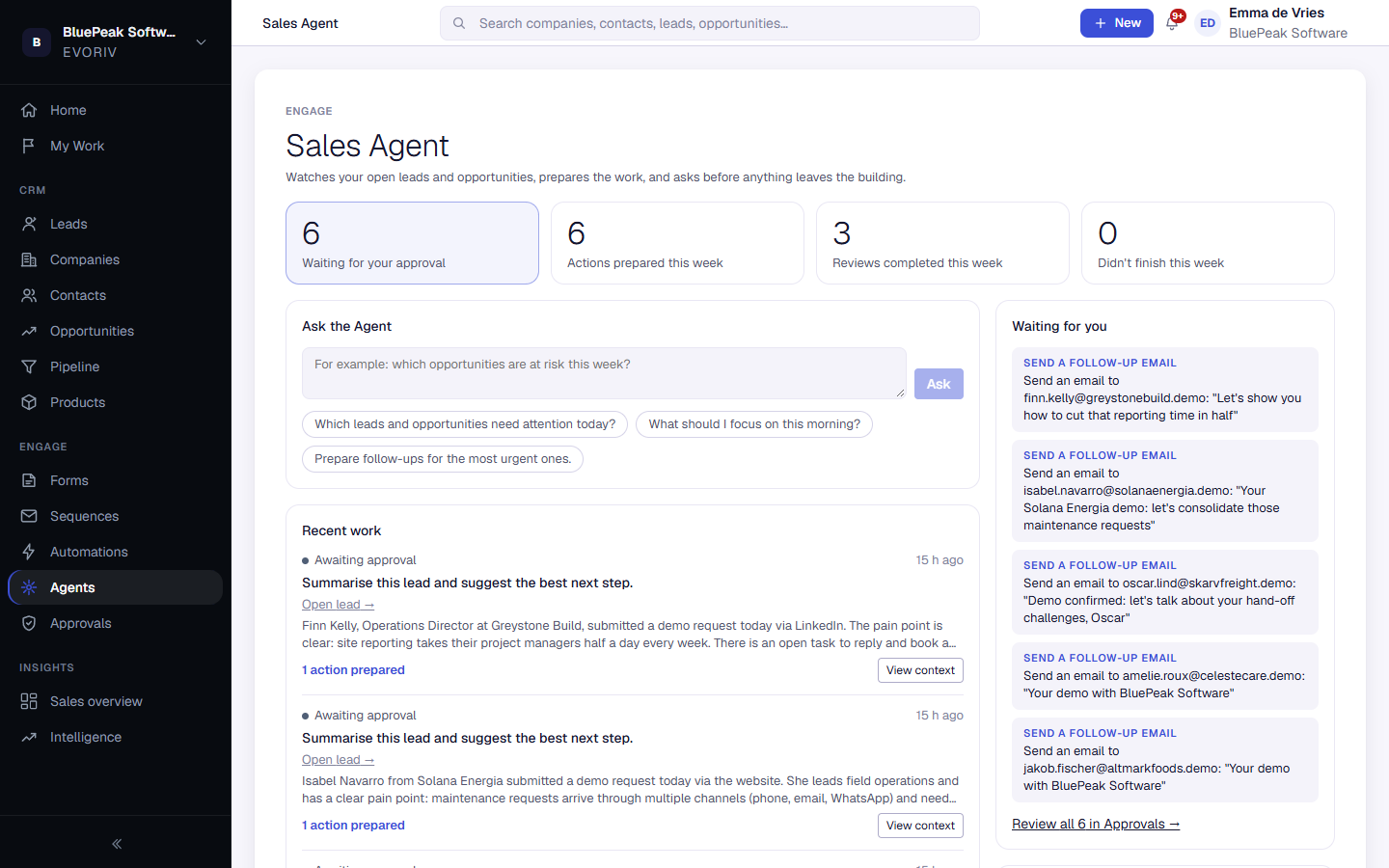
Task: Open the Automations lightning icon
Action: click(x=29, y=552)
